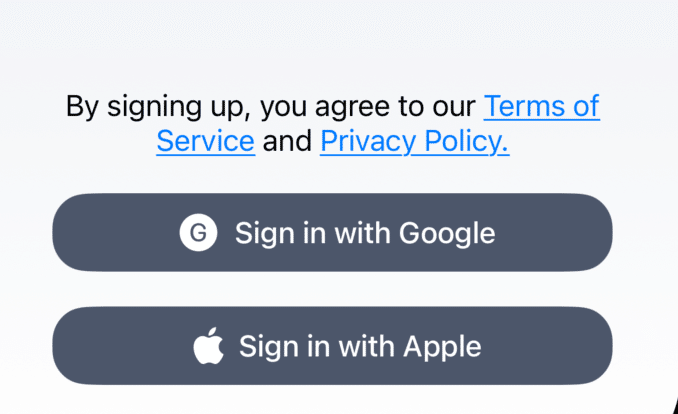Tap the Sign in with Google button

click(x=332, y=232)
